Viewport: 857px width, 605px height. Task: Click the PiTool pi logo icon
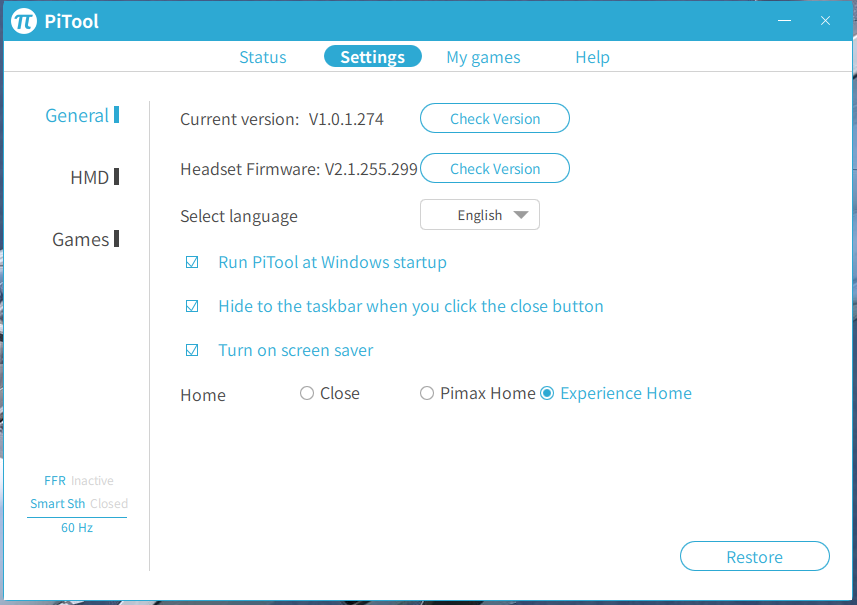[24, 21]
